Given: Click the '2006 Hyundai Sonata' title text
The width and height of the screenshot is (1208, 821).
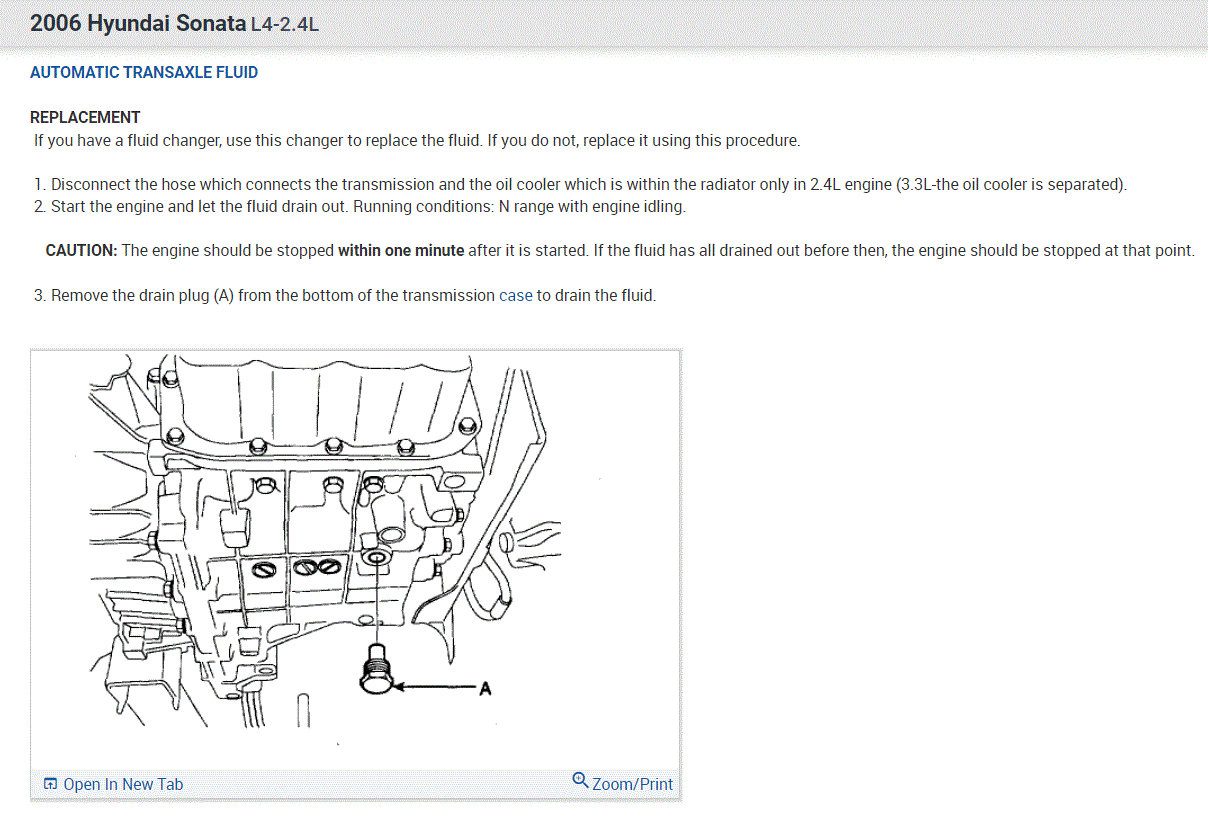Looking at the screenshot, I should 138,23.
